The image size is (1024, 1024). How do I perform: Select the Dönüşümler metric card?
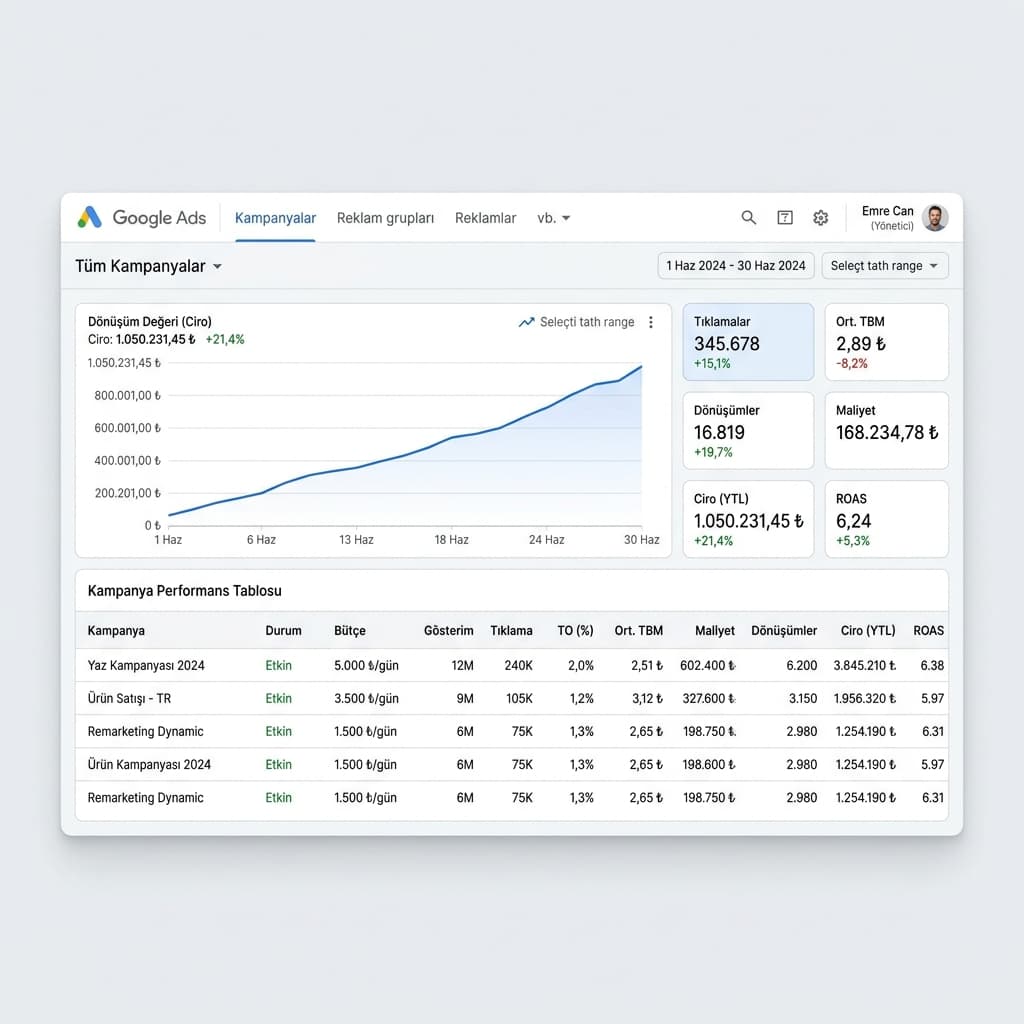pos(748,430)
